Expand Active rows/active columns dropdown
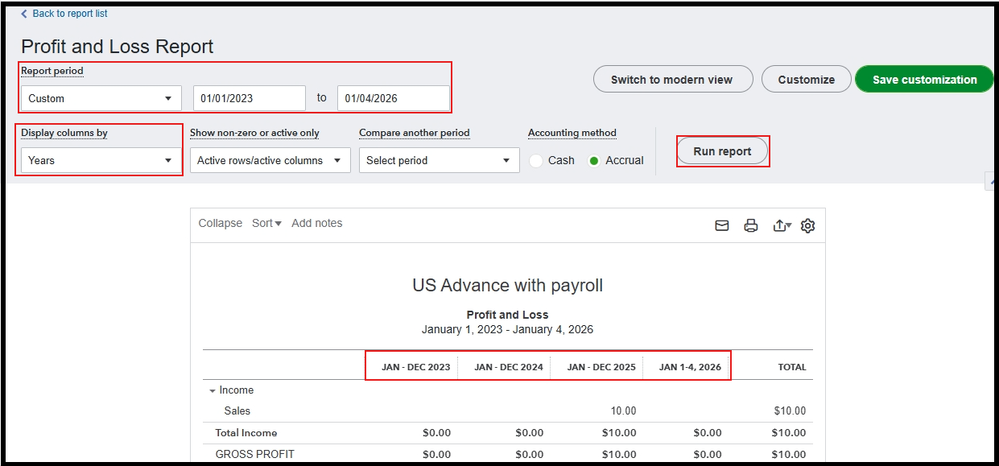 pyautogui.click(x=270, y=160)
